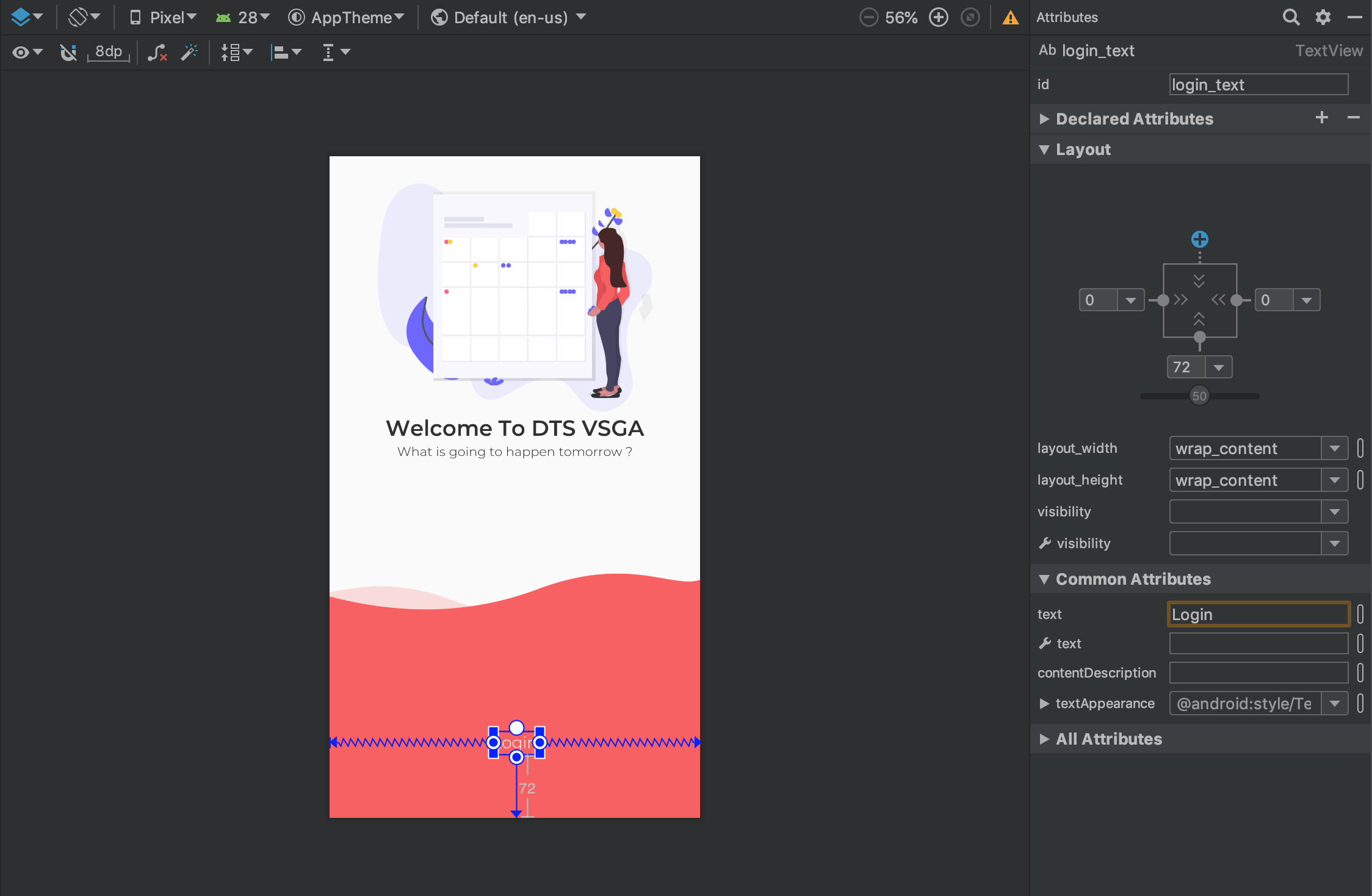The width and height of the screenshot is (1372, 896).
Task: Adjust the bottom margin value slider
Action: click(1199, 395)
